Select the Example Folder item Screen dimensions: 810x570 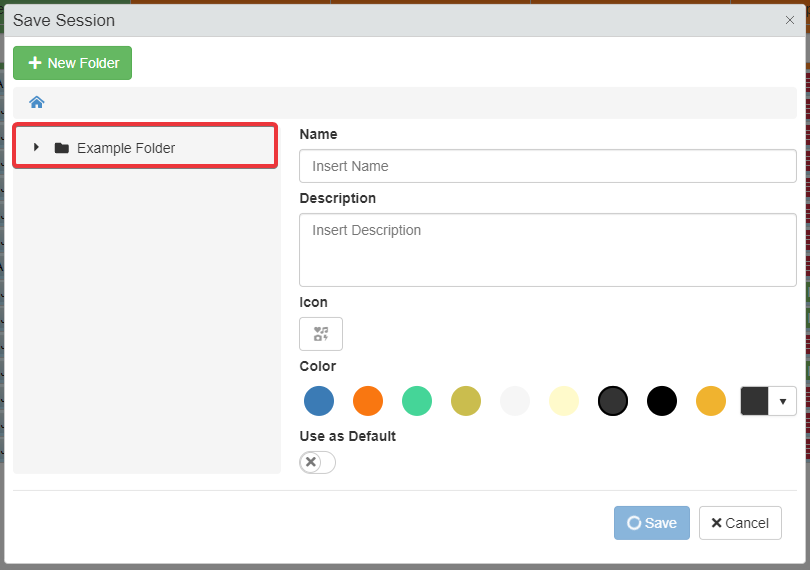pyautogui.click(x=126, y=148)
